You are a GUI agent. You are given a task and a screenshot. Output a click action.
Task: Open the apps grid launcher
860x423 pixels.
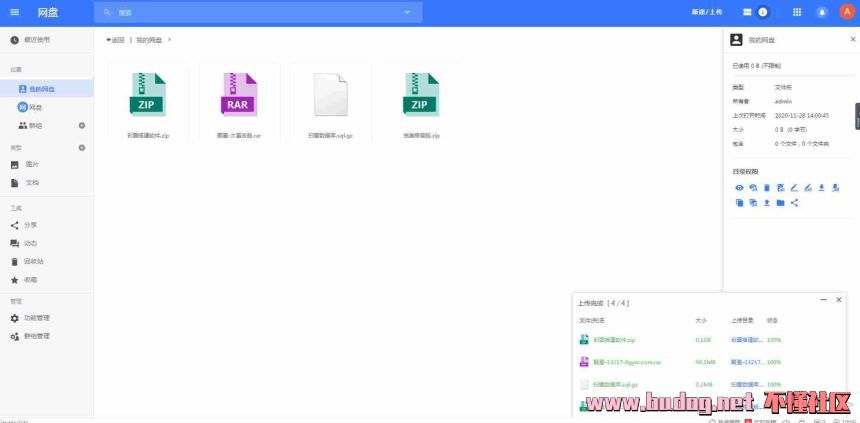797,12
